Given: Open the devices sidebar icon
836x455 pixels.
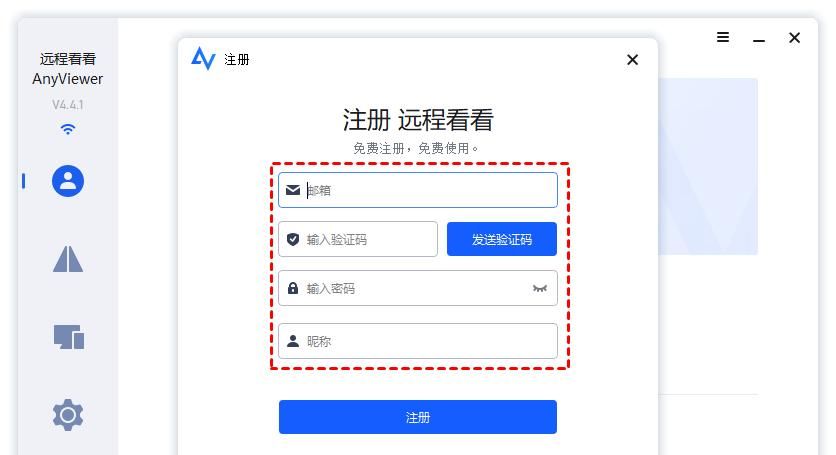Looking at the screenshot, I should tap(69, 337).
